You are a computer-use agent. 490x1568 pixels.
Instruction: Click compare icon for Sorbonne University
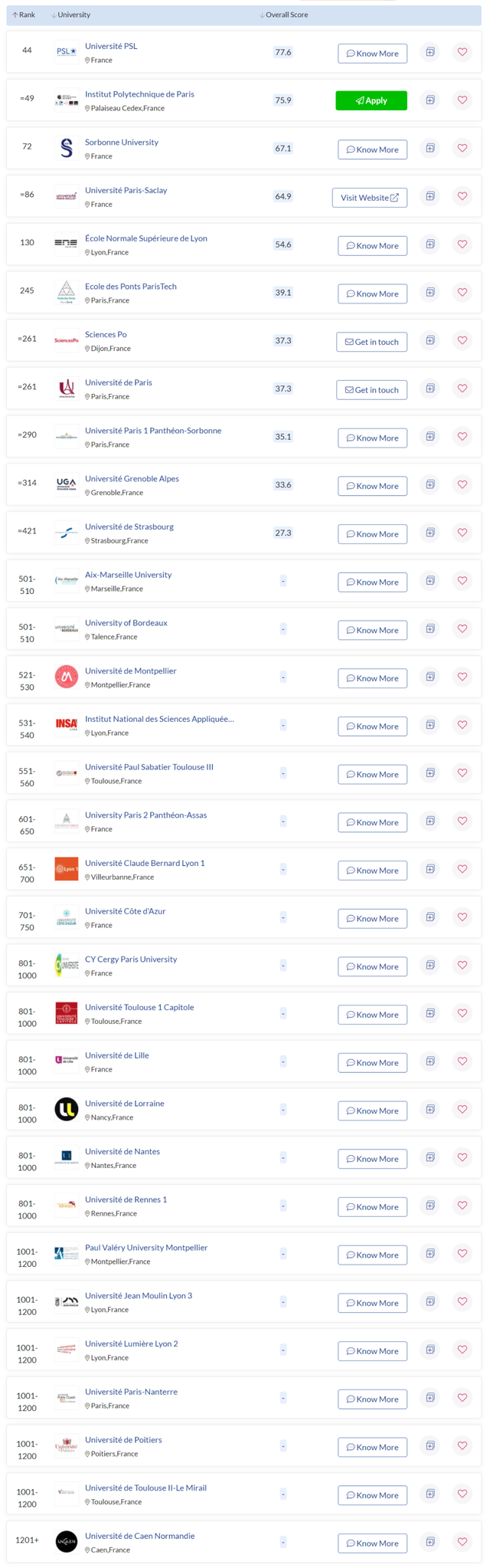[430, 148]
